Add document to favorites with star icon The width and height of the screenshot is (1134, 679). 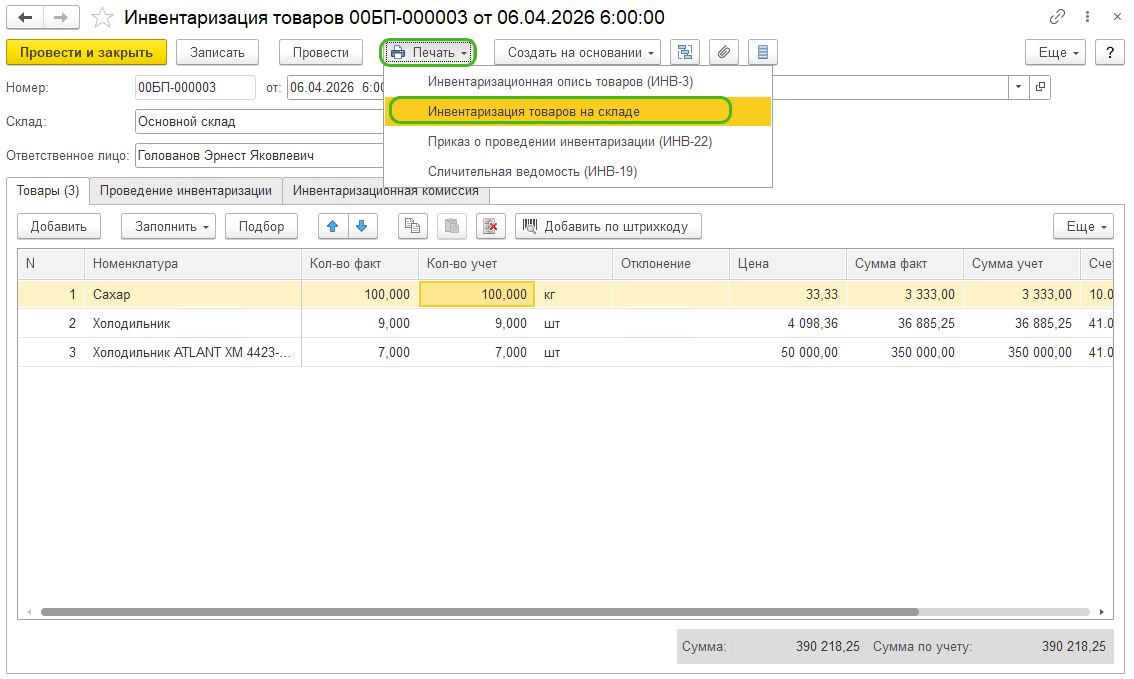point(101,17)
